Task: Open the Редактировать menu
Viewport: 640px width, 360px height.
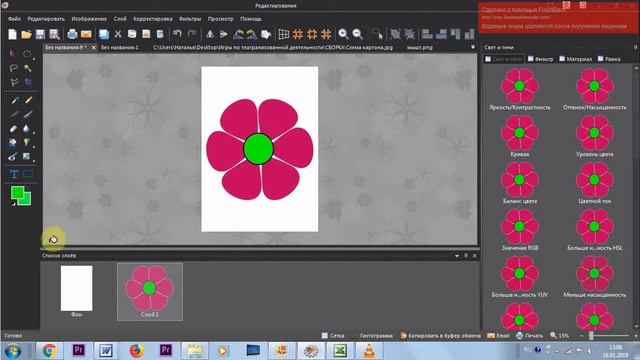Action: [x=46, y=19]
